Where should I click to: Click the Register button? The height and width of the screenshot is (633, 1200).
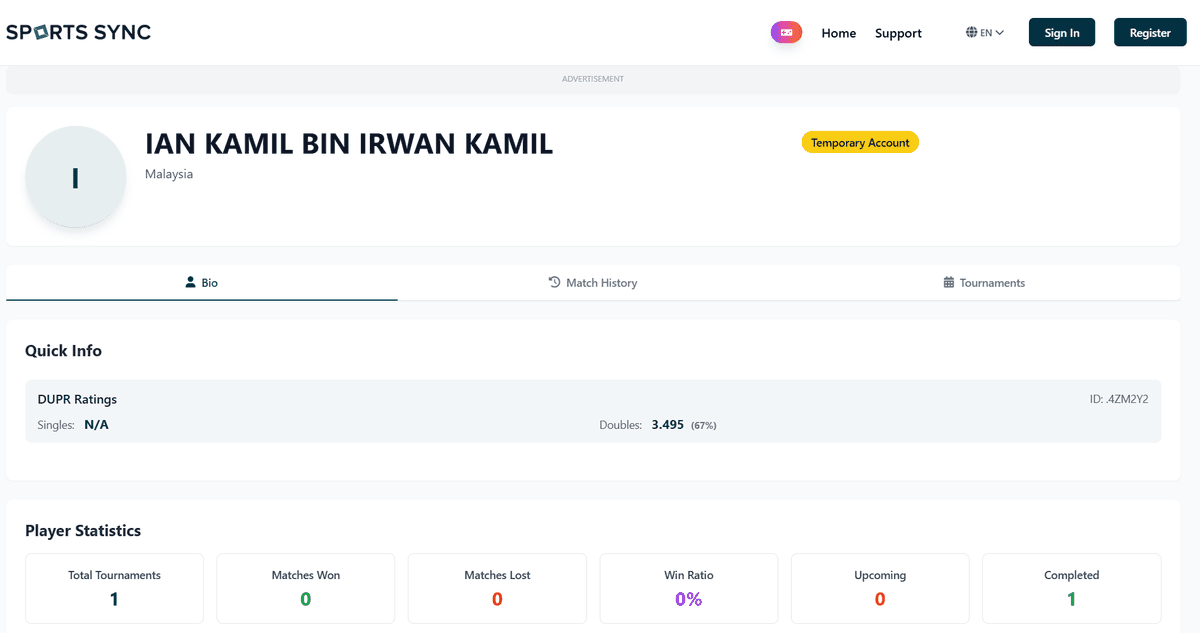[x=1149, y=31]
